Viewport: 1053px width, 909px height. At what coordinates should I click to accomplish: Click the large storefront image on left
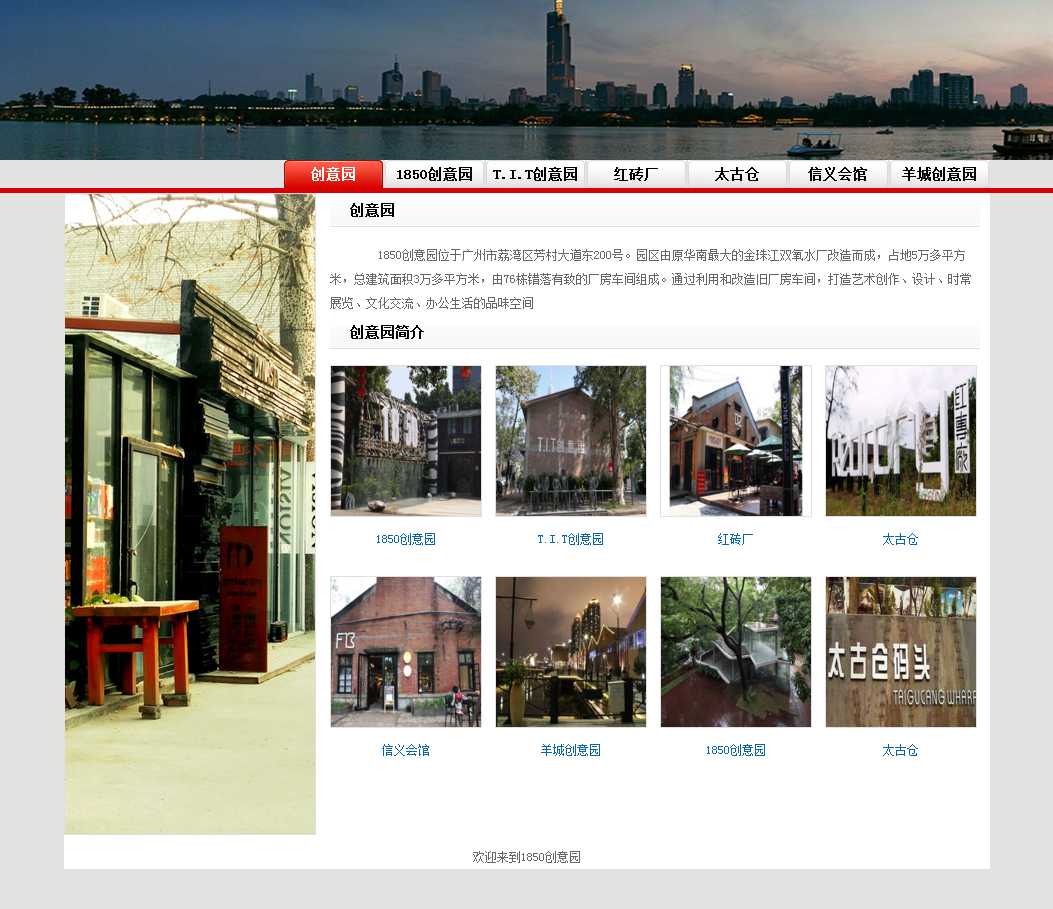pos(190,514)
